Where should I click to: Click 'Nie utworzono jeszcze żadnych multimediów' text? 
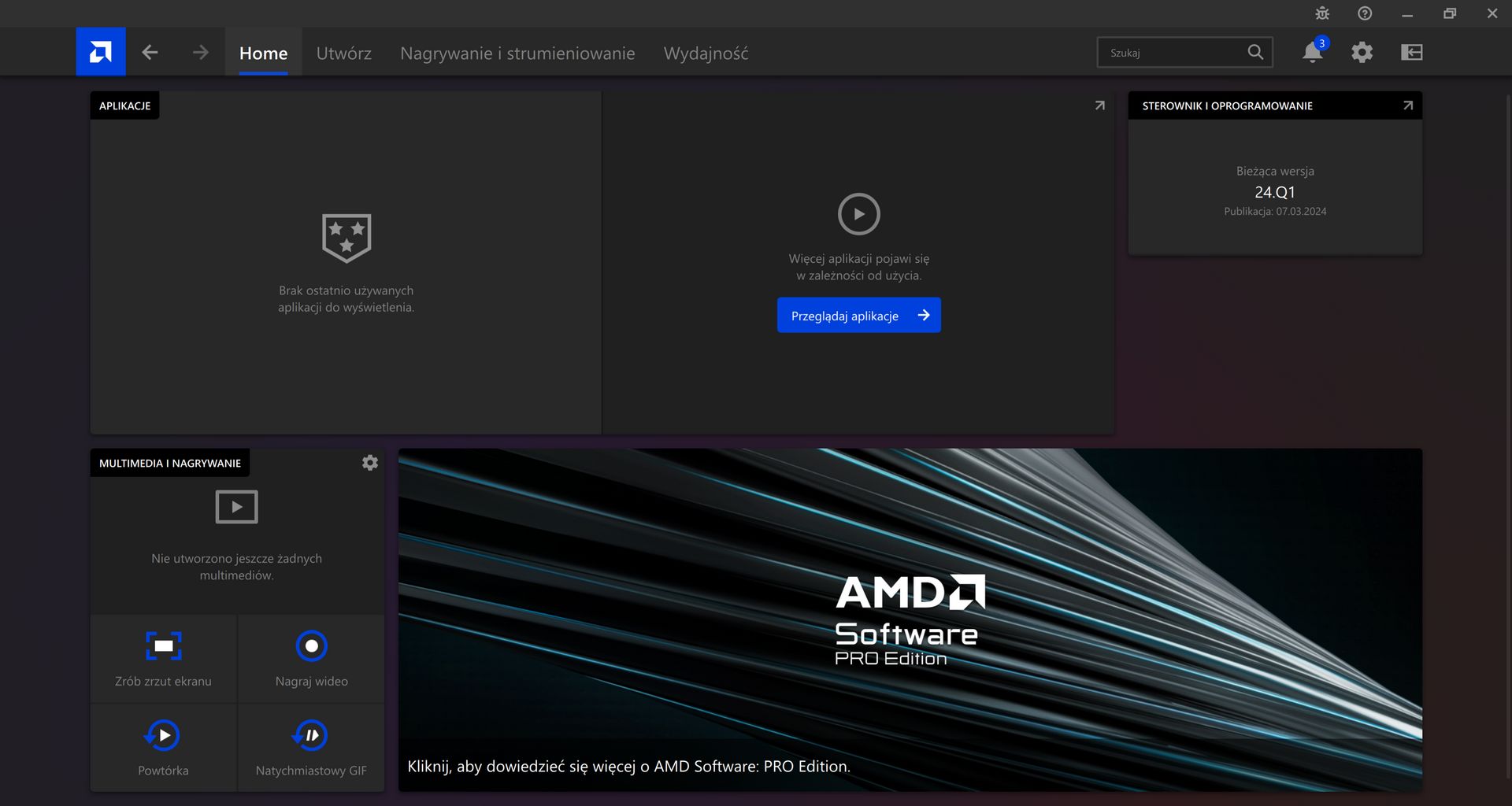[x=236, y=567]
